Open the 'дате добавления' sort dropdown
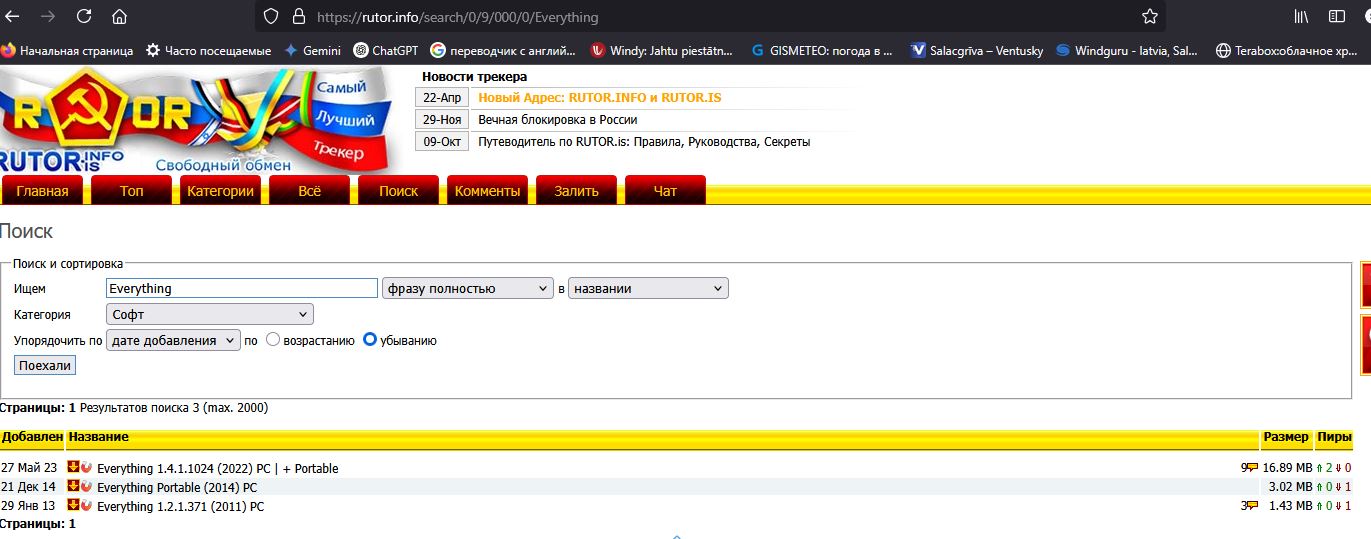This screenshot has width=1371, height=539. 174,340
